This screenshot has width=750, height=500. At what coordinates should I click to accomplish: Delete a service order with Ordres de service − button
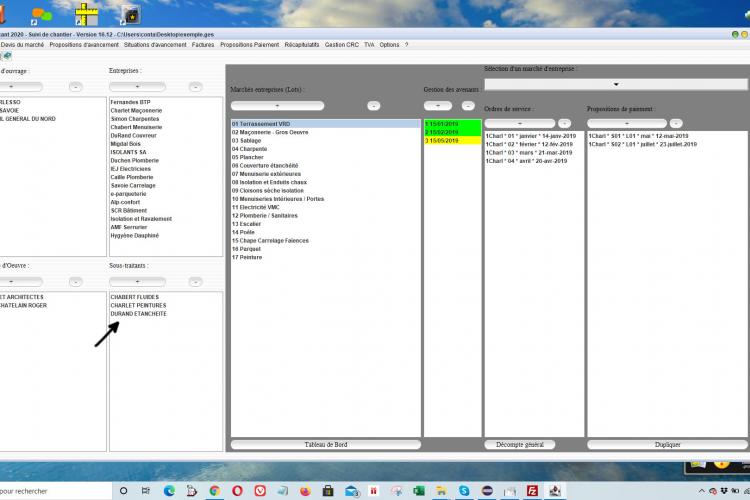pyautogui.click(x=564, y=123)
